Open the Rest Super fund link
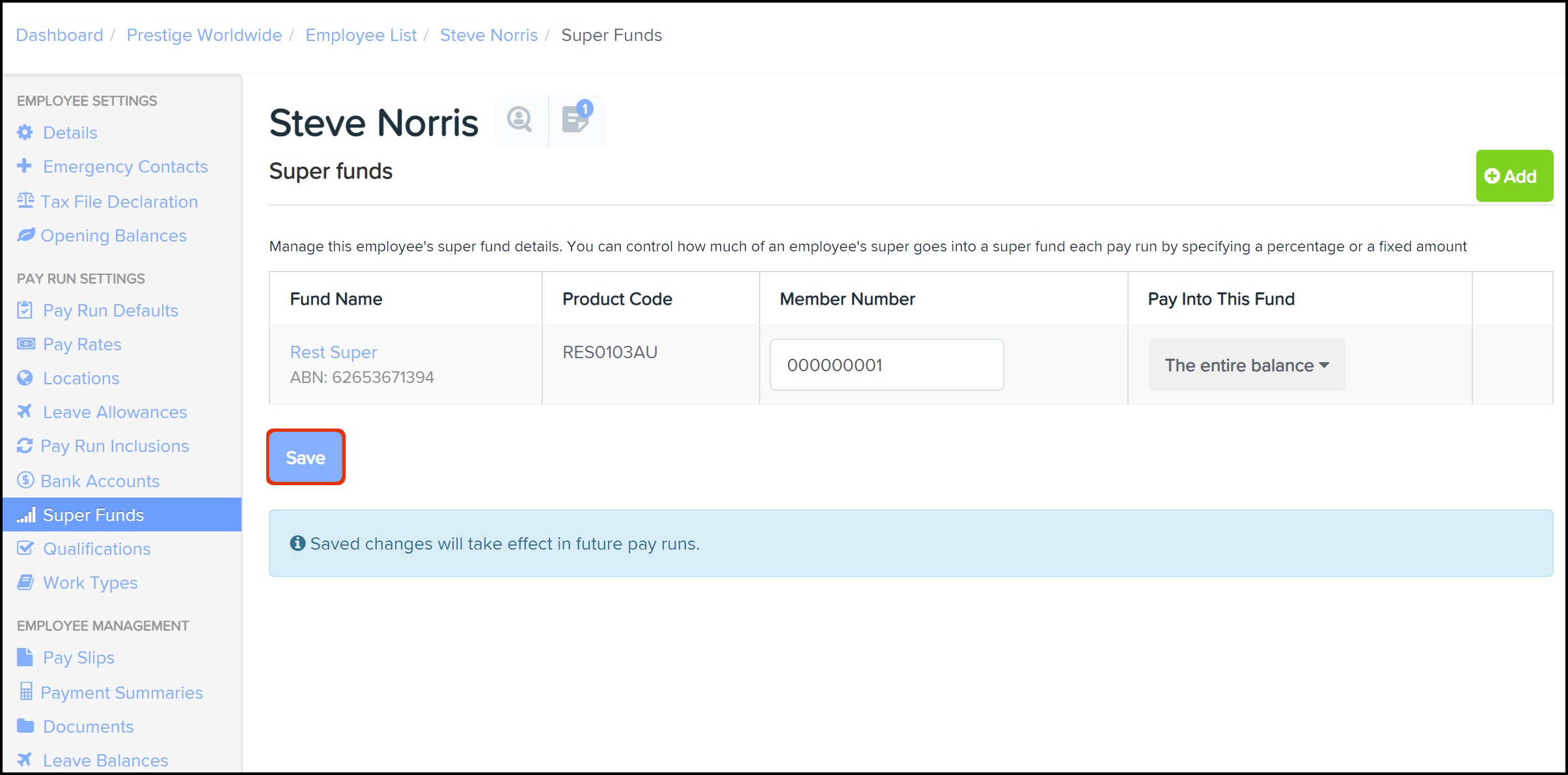The image size is (1568, 775). pyautogui.click(x=333, y=352)
